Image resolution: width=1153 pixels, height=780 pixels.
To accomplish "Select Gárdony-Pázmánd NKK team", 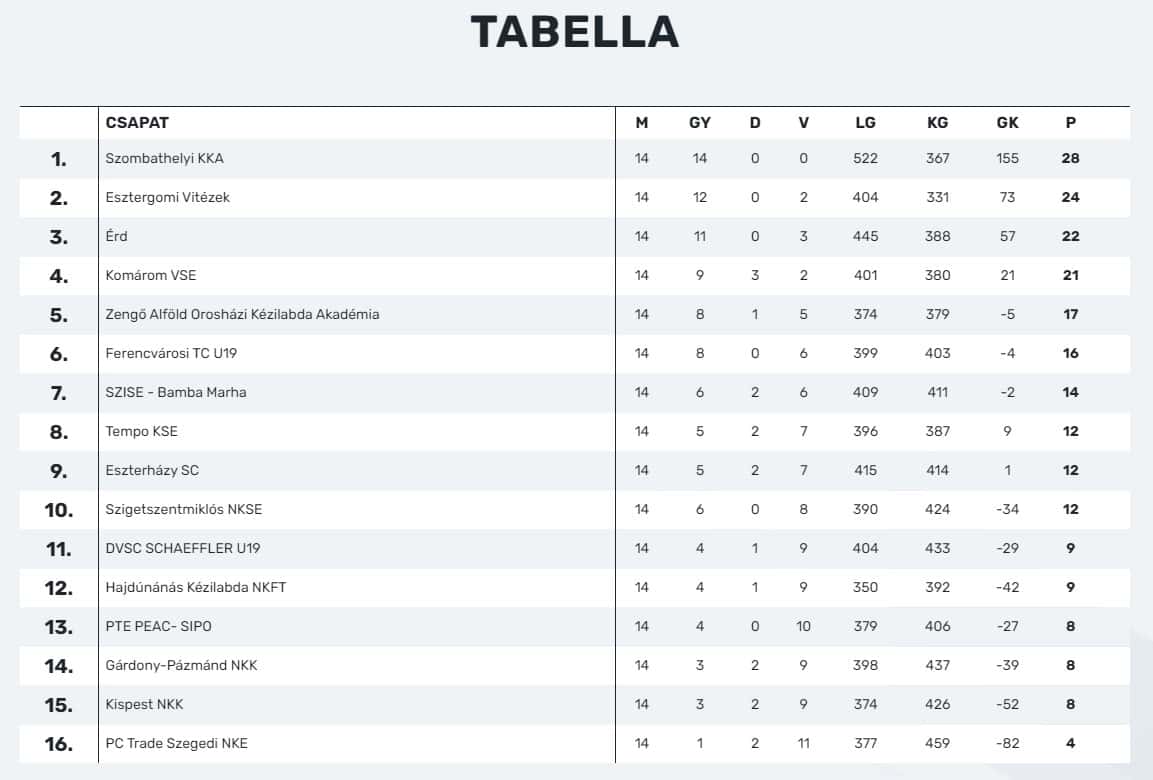I will (x=181, y=665).
